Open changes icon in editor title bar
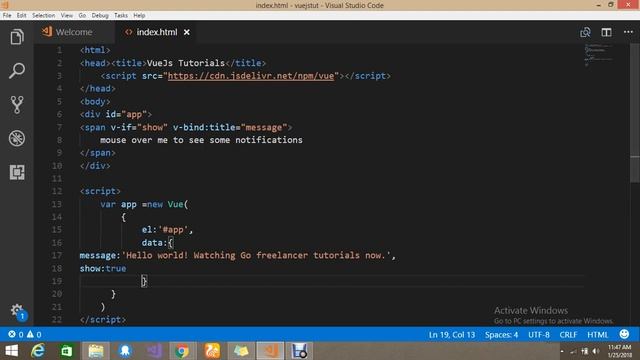The height and width of the screenshot is (360, 640). click(x=585, y=32)
